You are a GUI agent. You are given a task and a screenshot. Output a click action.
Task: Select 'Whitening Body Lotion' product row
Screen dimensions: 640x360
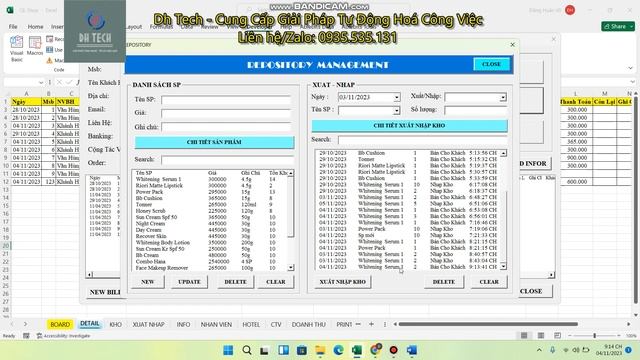[x=211, y=242]
